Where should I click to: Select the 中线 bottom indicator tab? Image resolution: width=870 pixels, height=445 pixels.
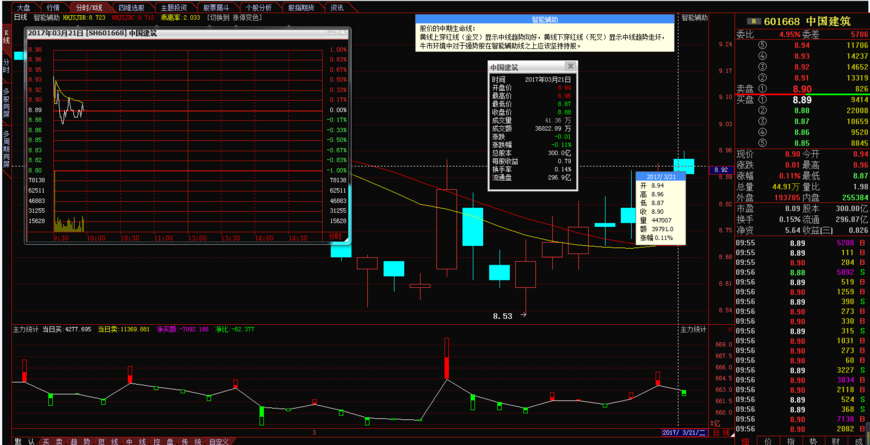pos(136,441)
